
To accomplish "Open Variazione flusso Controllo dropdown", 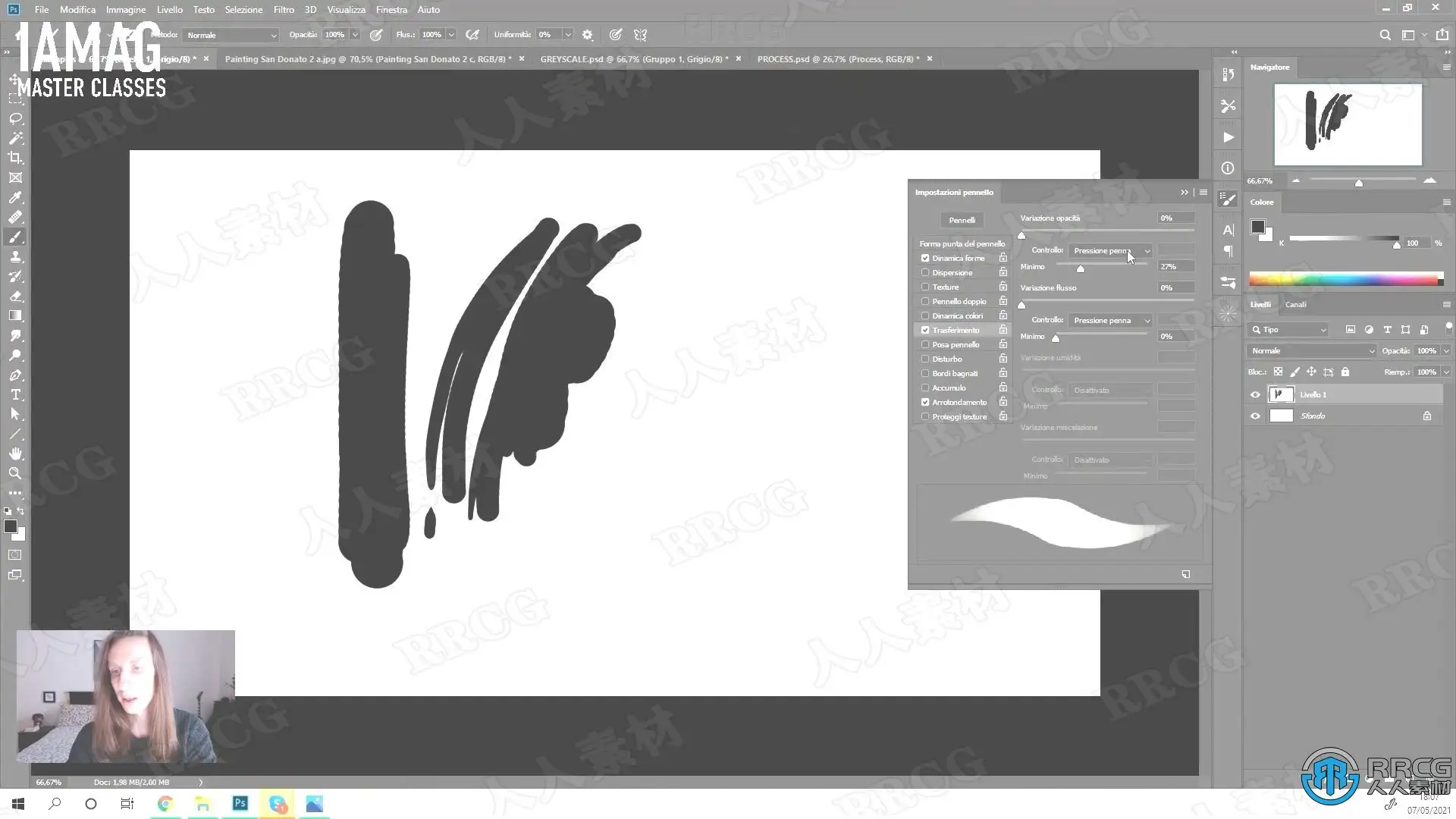I will pyautogui.click(x=1110, y=321).
